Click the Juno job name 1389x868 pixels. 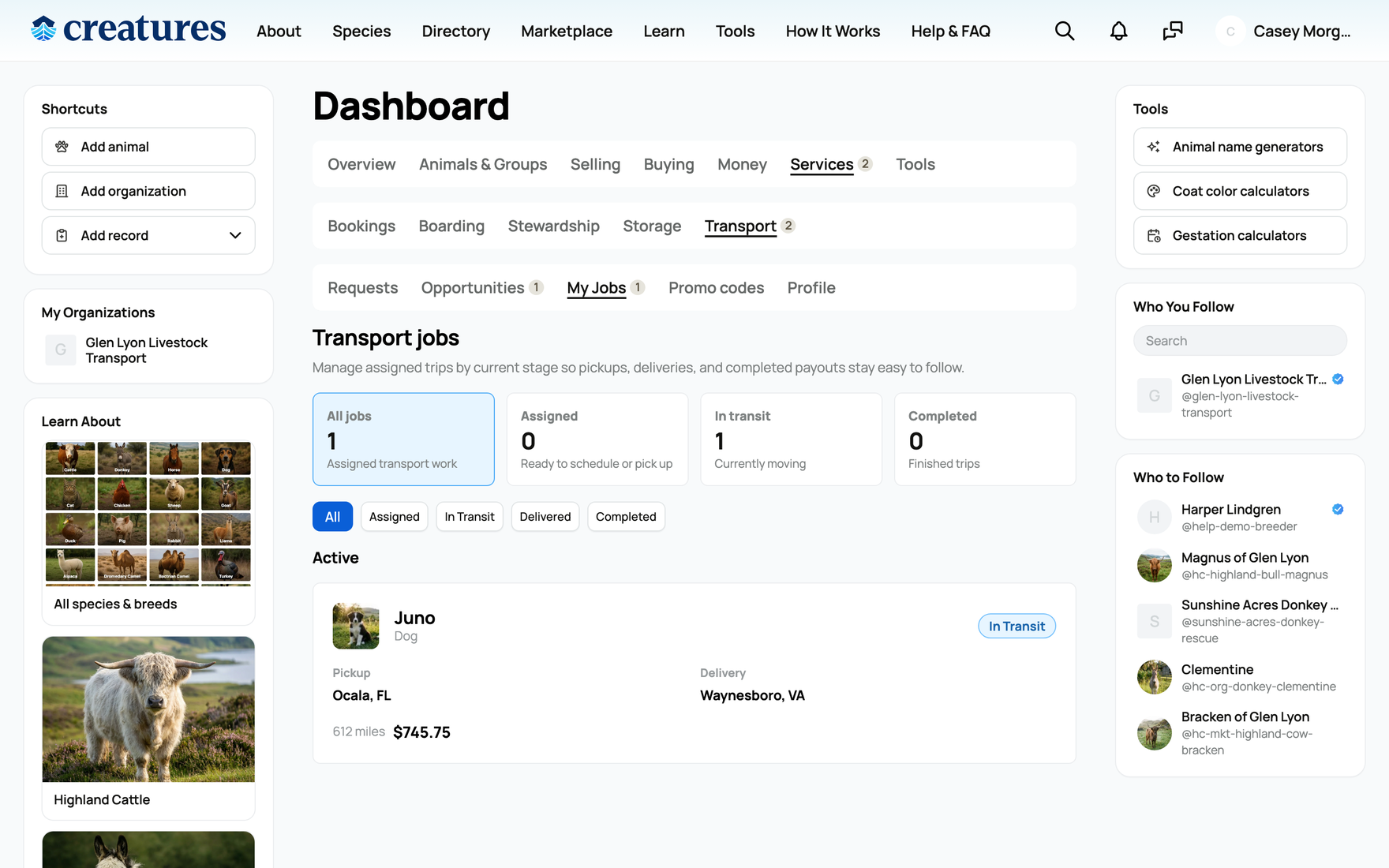[414, 618]
